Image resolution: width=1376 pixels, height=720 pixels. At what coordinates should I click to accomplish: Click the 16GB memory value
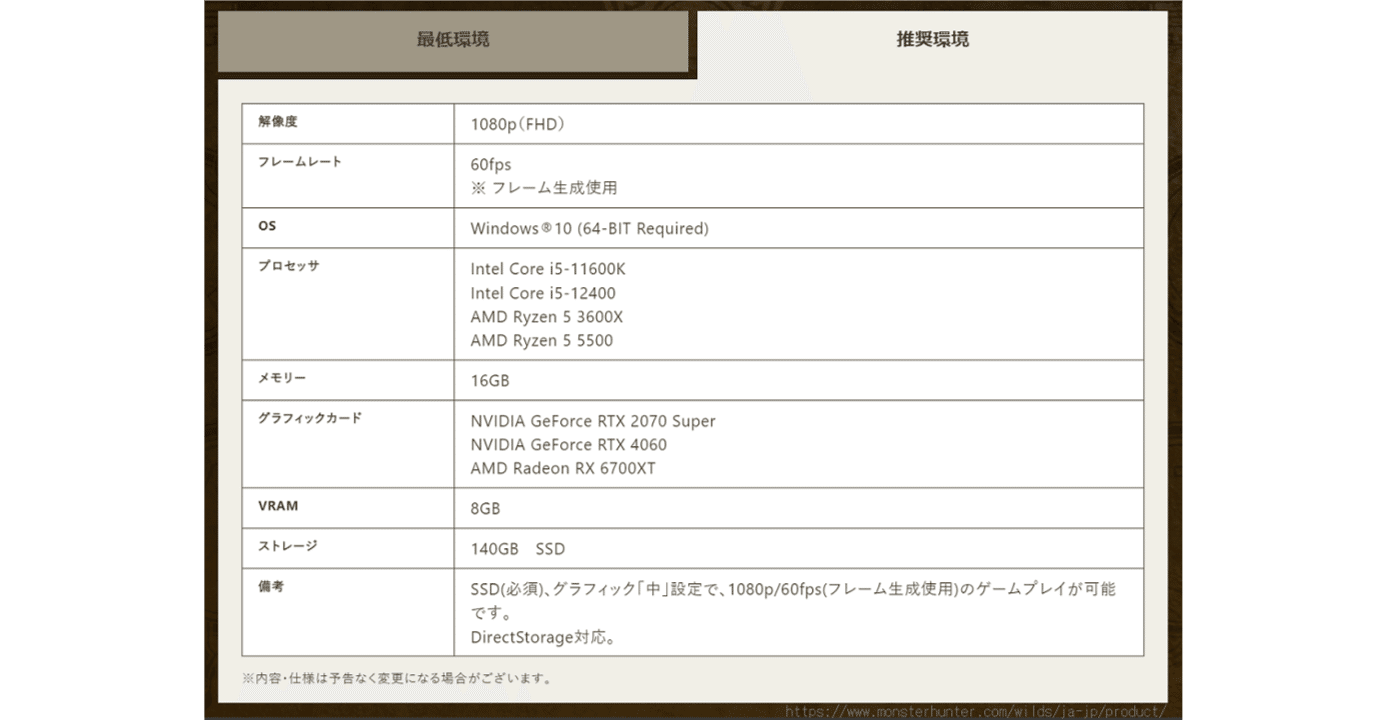point(490,381)
